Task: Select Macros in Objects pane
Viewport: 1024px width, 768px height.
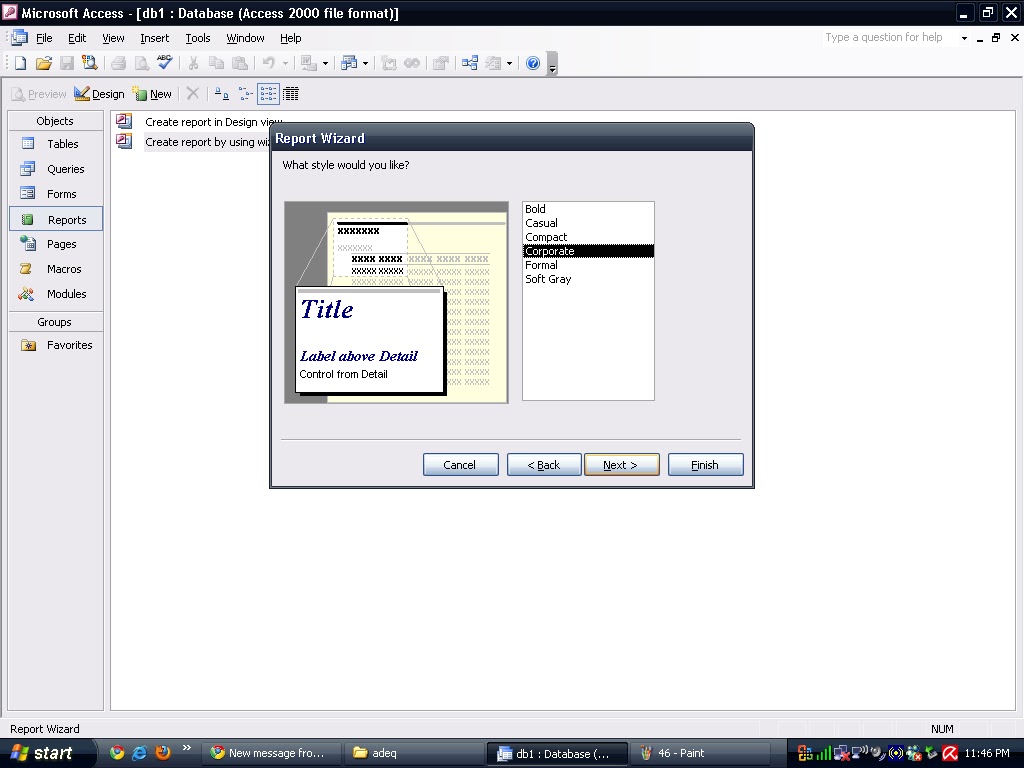Action: click(56, 269)
